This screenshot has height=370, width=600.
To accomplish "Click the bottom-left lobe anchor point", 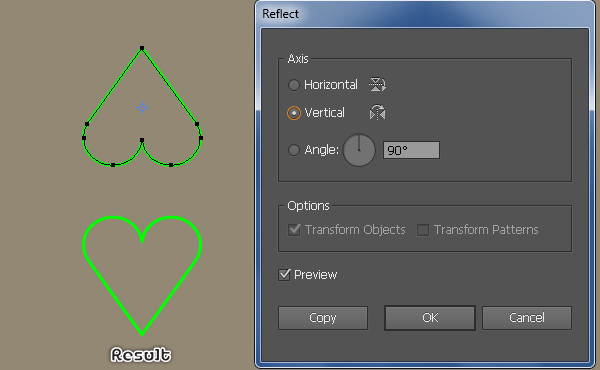I will click(x=113, y=165).
